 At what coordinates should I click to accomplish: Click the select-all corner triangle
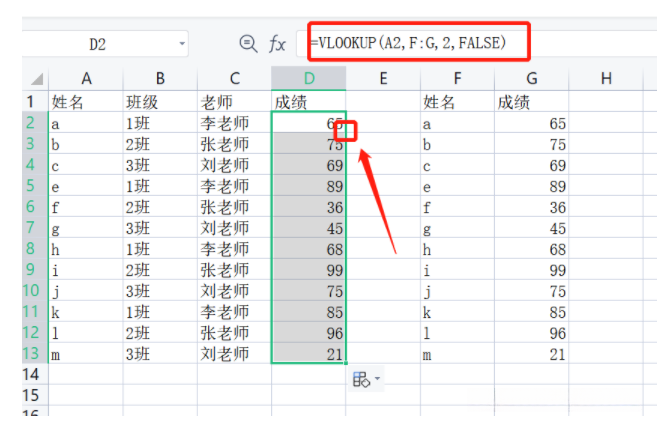coord(36,79)
